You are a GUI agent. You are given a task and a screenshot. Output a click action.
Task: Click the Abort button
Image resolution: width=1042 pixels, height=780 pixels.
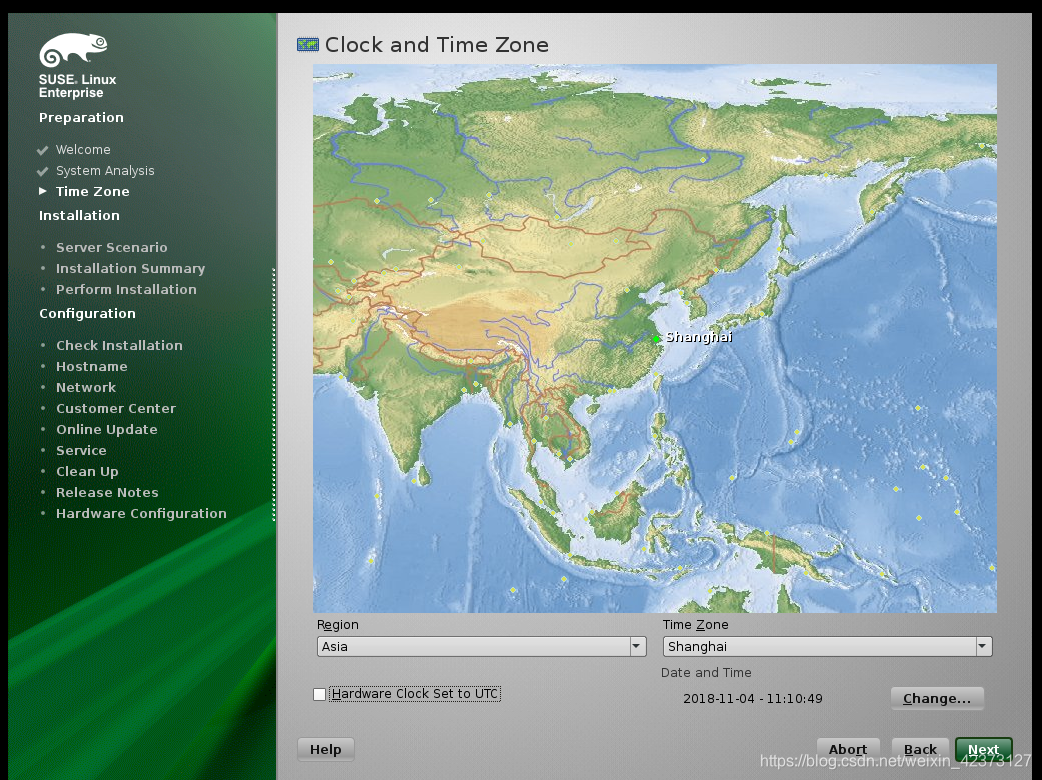point(848,749)
